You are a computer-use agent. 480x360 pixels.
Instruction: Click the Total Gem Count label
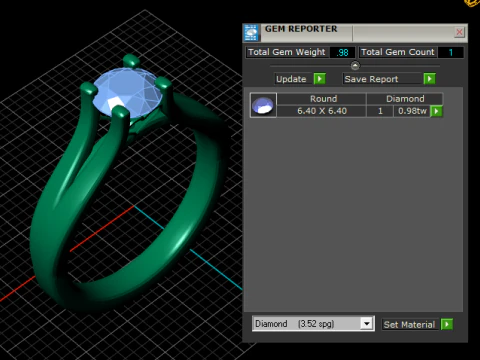(398, 52)
